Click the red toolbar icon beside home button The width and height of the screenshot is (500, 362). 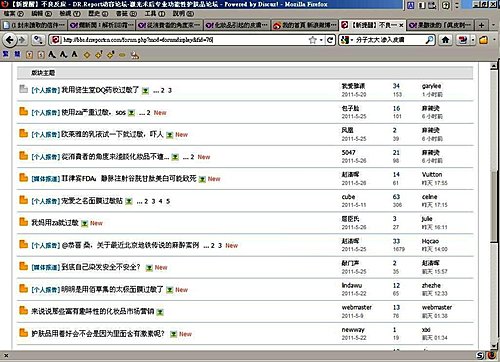462,40
